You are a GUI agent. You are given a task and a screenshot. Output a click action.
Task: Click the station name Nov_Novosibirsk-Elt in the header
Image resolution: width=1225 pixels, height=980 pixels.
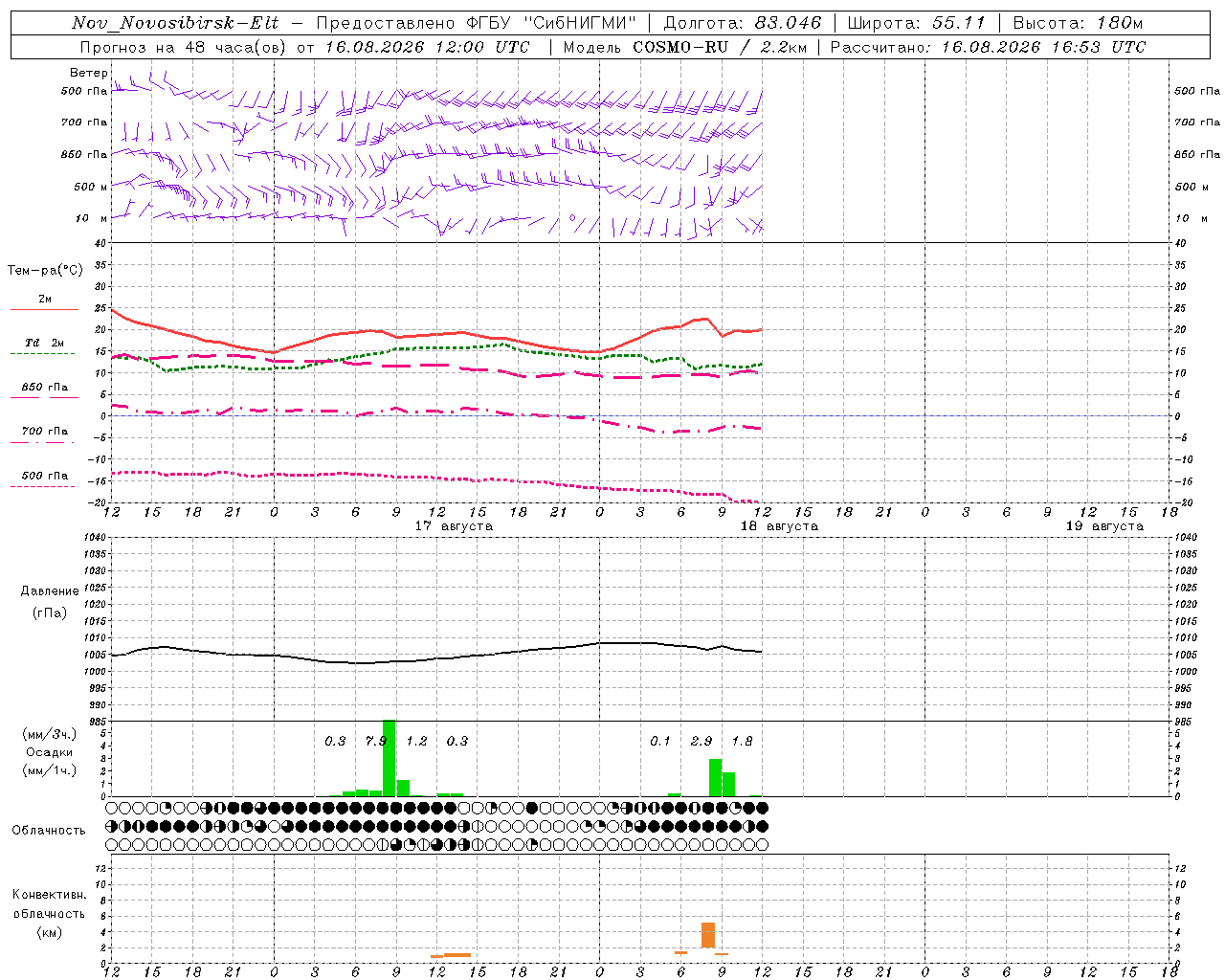(175, 23)
